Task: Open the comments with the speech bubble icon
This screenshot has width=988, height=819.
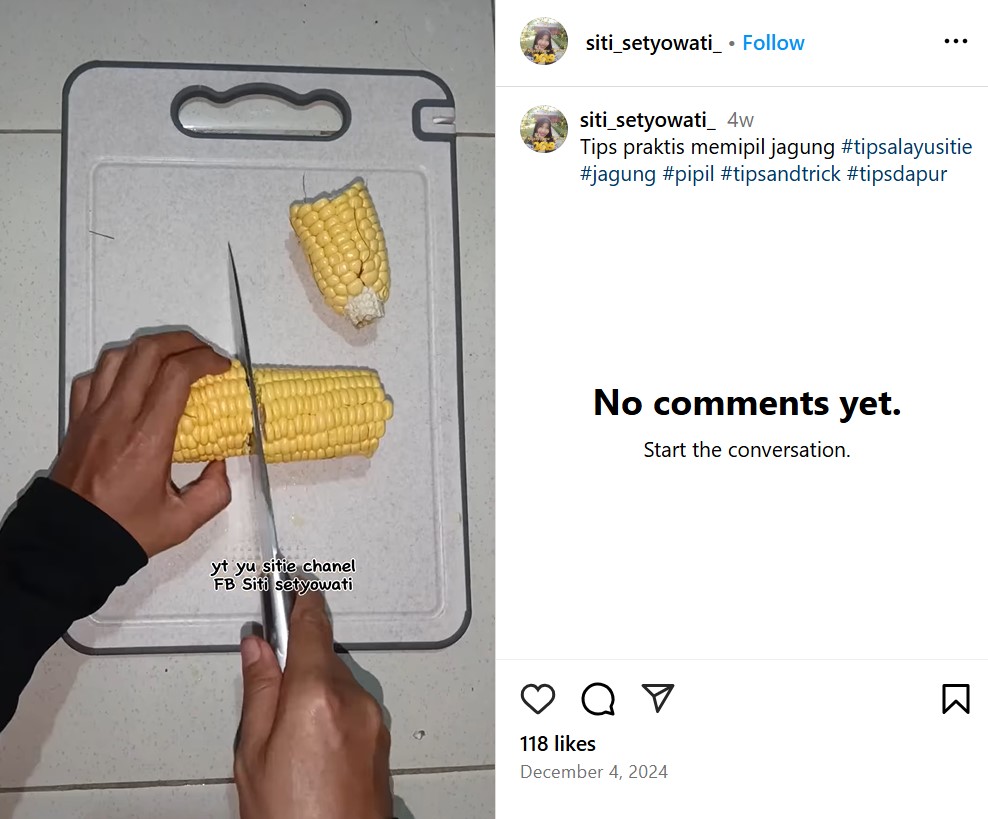Action: click(x=598, y=699)
